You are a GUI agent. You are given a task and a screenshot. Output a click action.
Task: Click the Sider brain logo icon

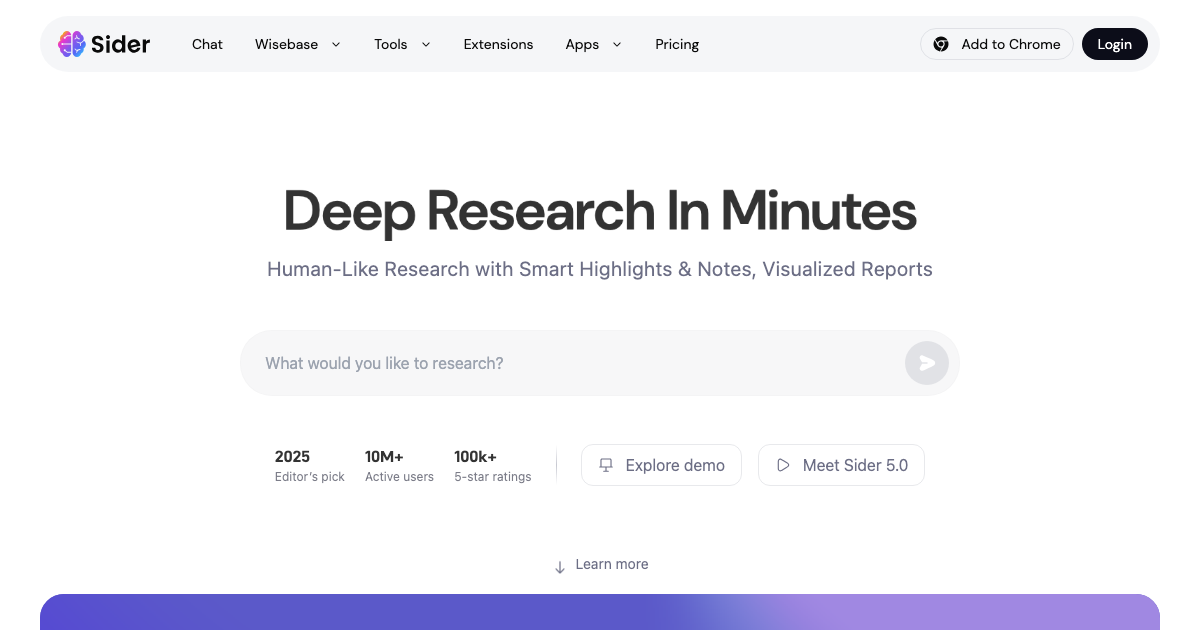pyautogui.click(x=71, y=44)
